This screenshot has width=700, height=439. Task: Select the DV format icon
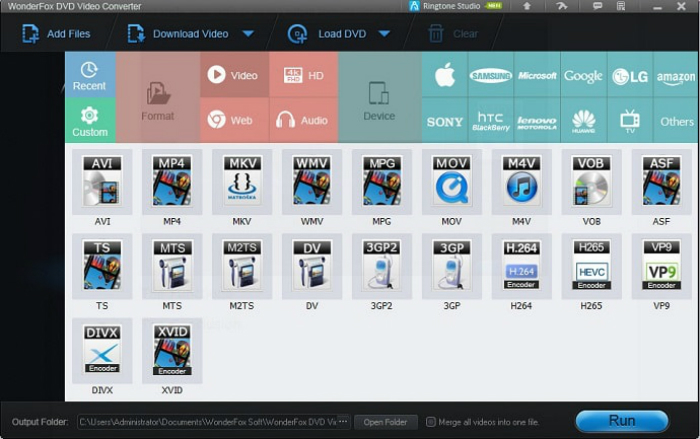(312, 266)
